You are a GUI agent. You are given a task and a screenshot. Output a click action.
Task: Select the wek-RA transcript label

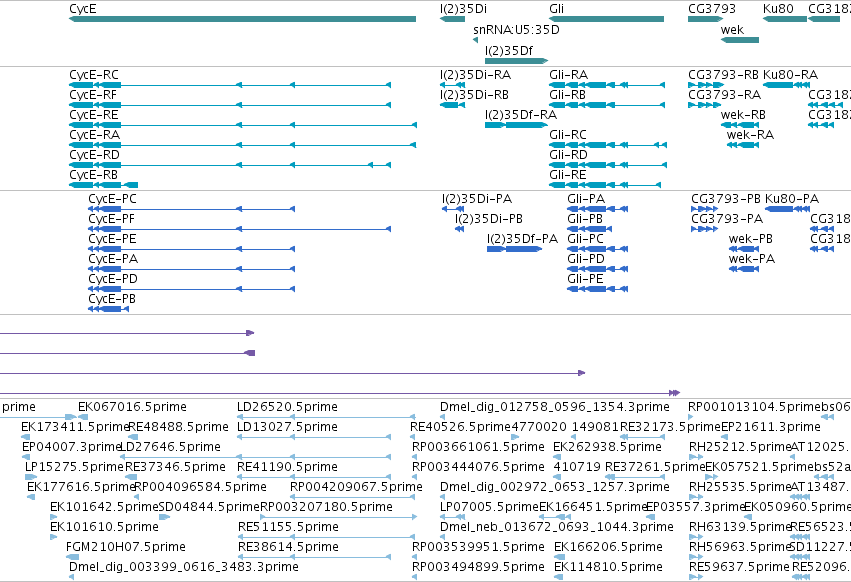[x=751, y=135]
